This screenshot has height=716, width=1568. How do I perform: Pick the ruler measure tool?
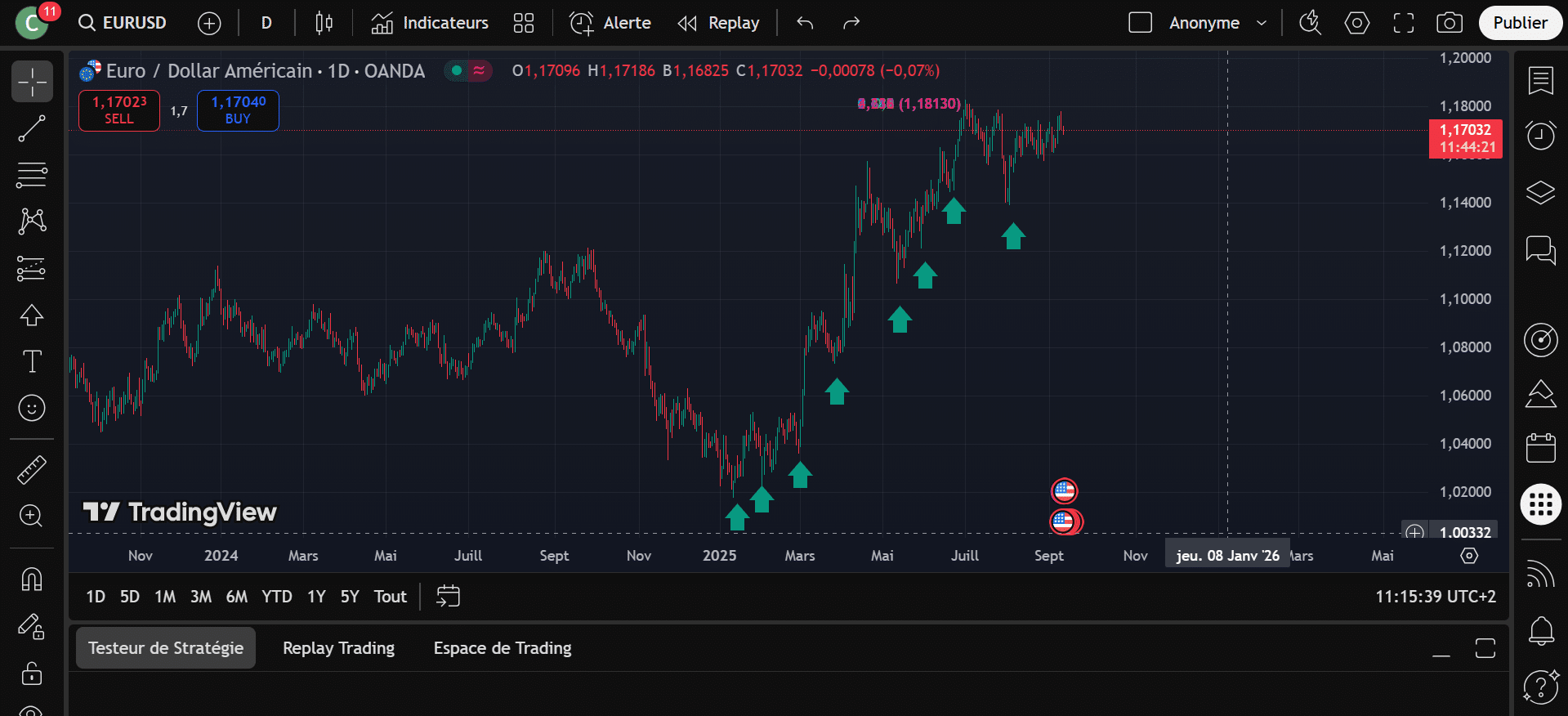pos(32,469)
